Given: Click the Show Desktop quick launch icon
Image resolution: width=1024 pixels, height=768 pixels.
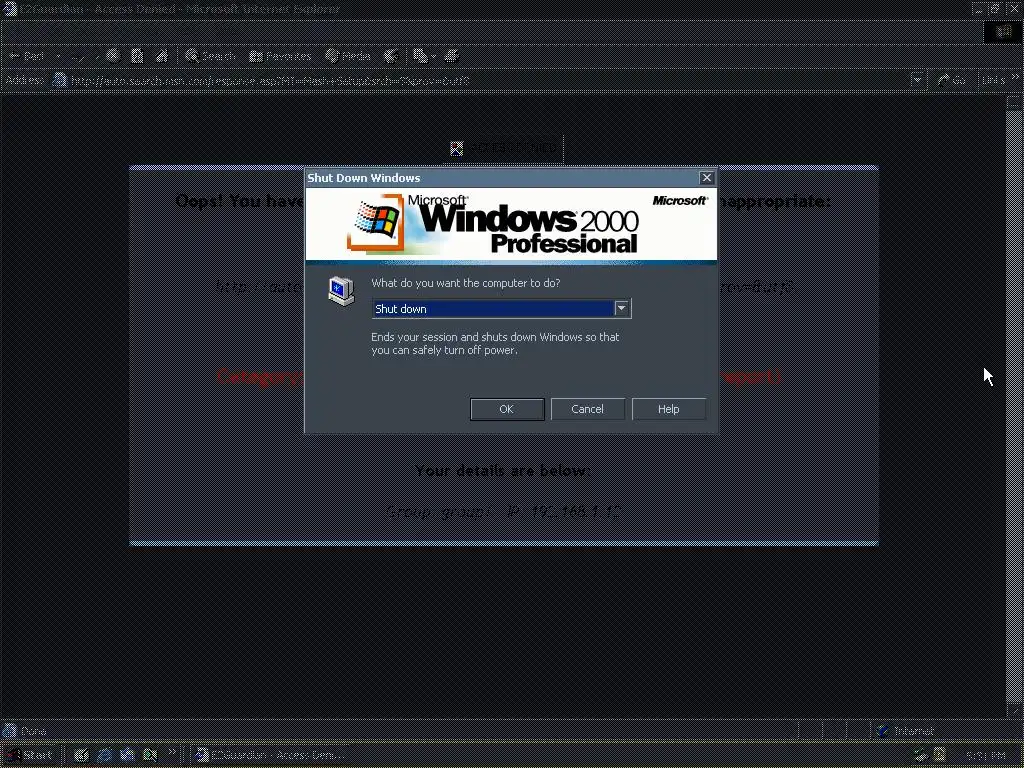Looking at the screenshot, I should pos(81,755).
